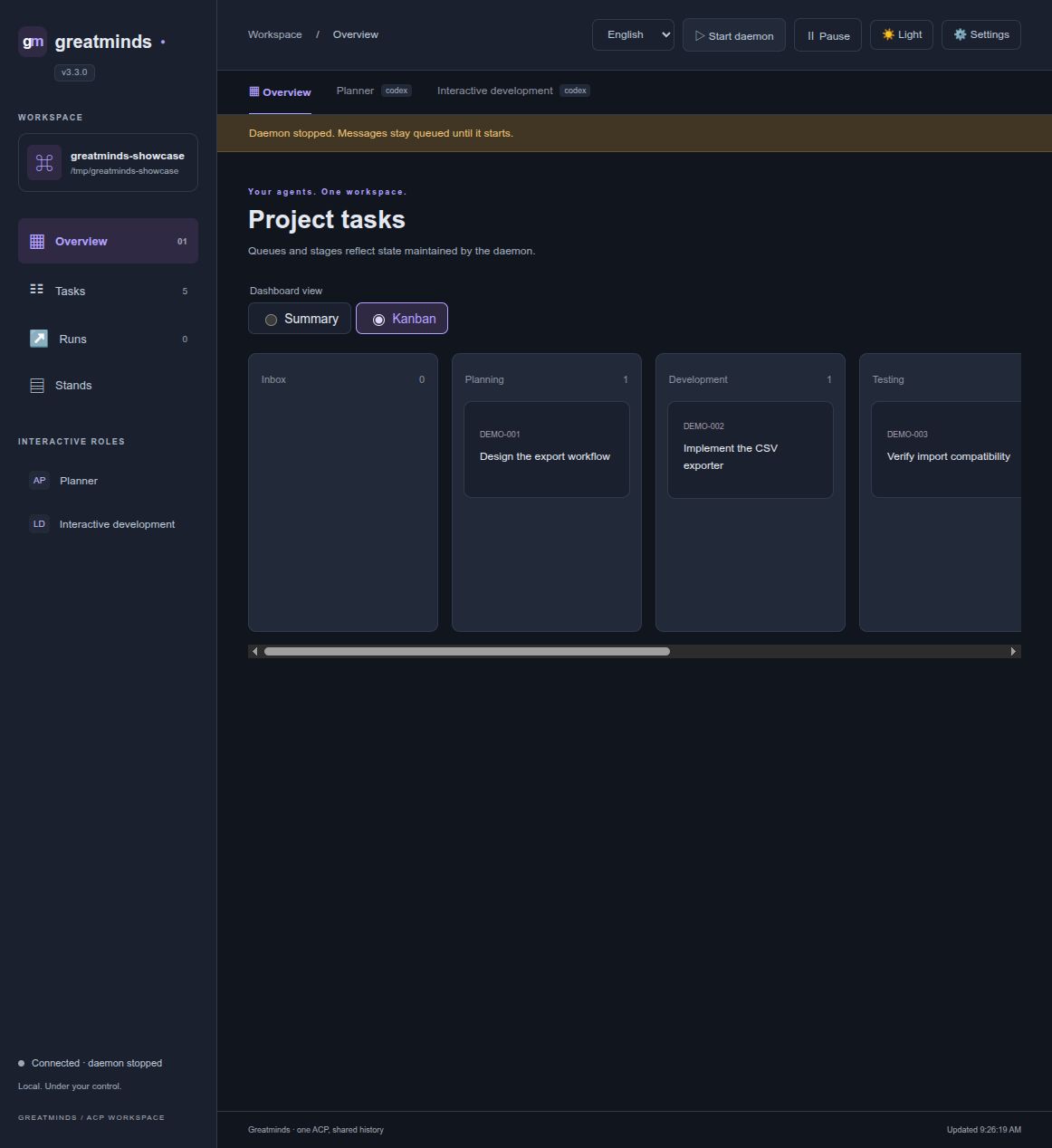Click the Stands table icon in sidebar
Image resolution: width=1052 pixels, height=1148 pixels.
pyautogui.click(x=37, y=386)
